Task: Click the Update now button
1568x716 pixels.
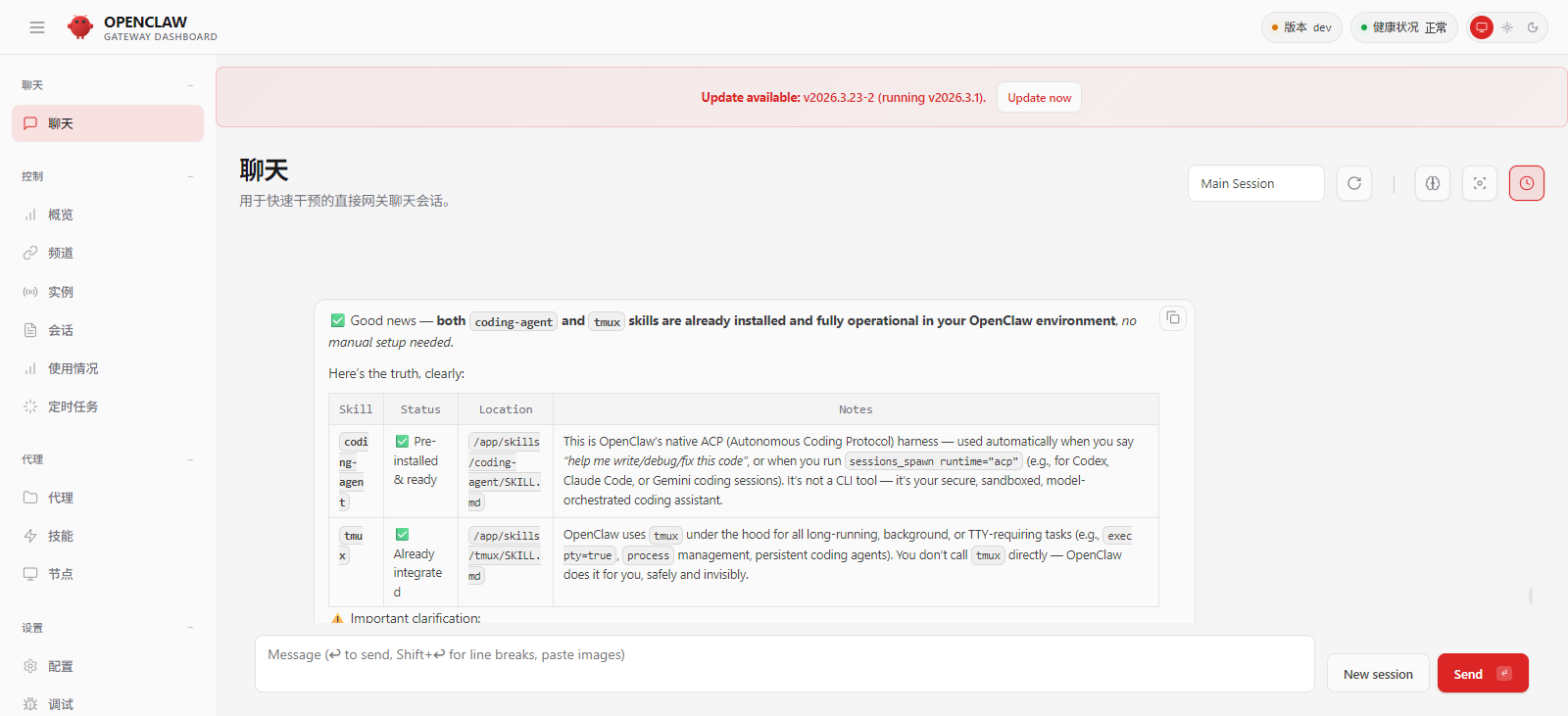Action: [x=1039, y=98]
